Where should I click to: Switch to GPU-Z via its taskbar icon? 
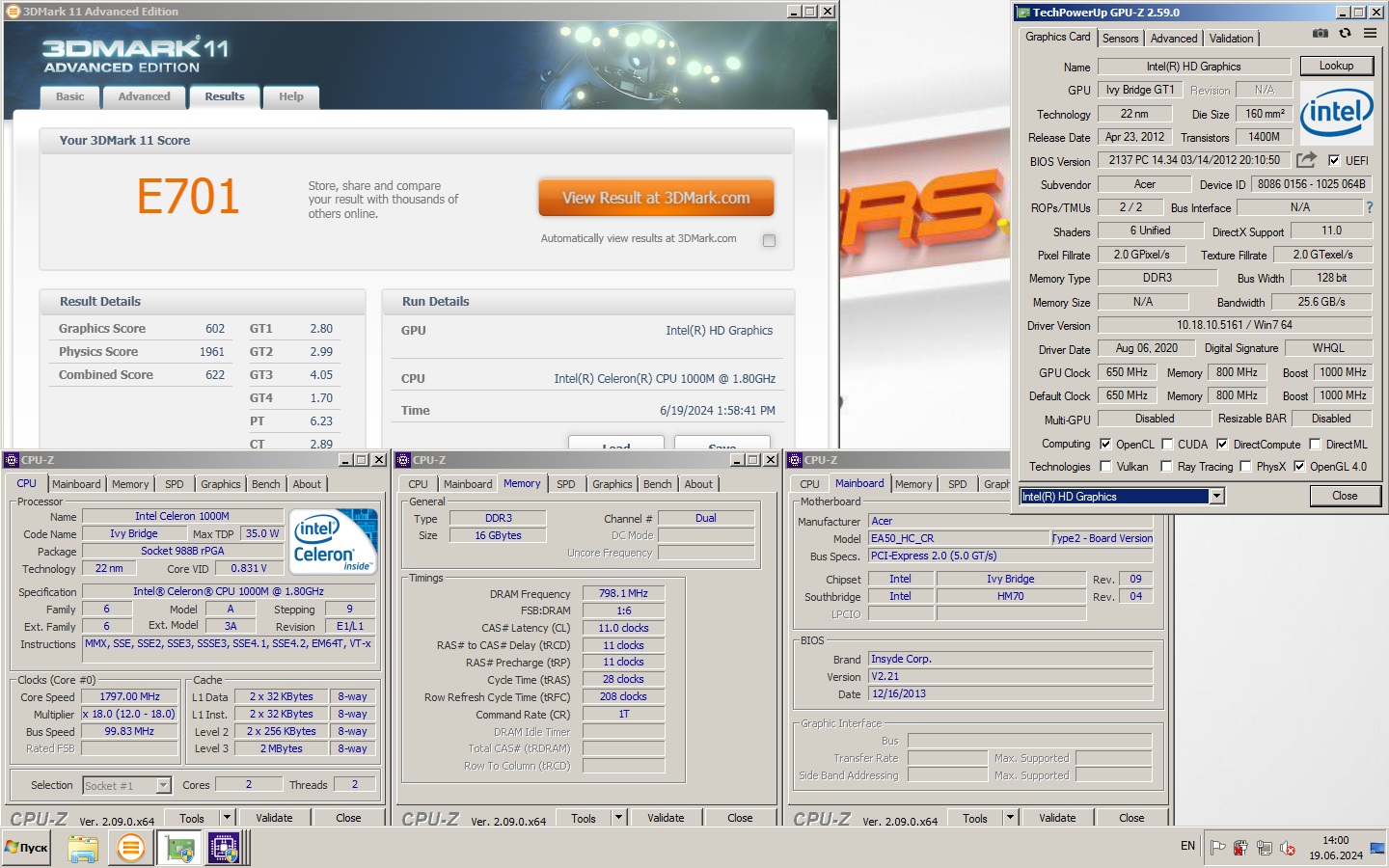pyautogui.click(x=179, y=849)
